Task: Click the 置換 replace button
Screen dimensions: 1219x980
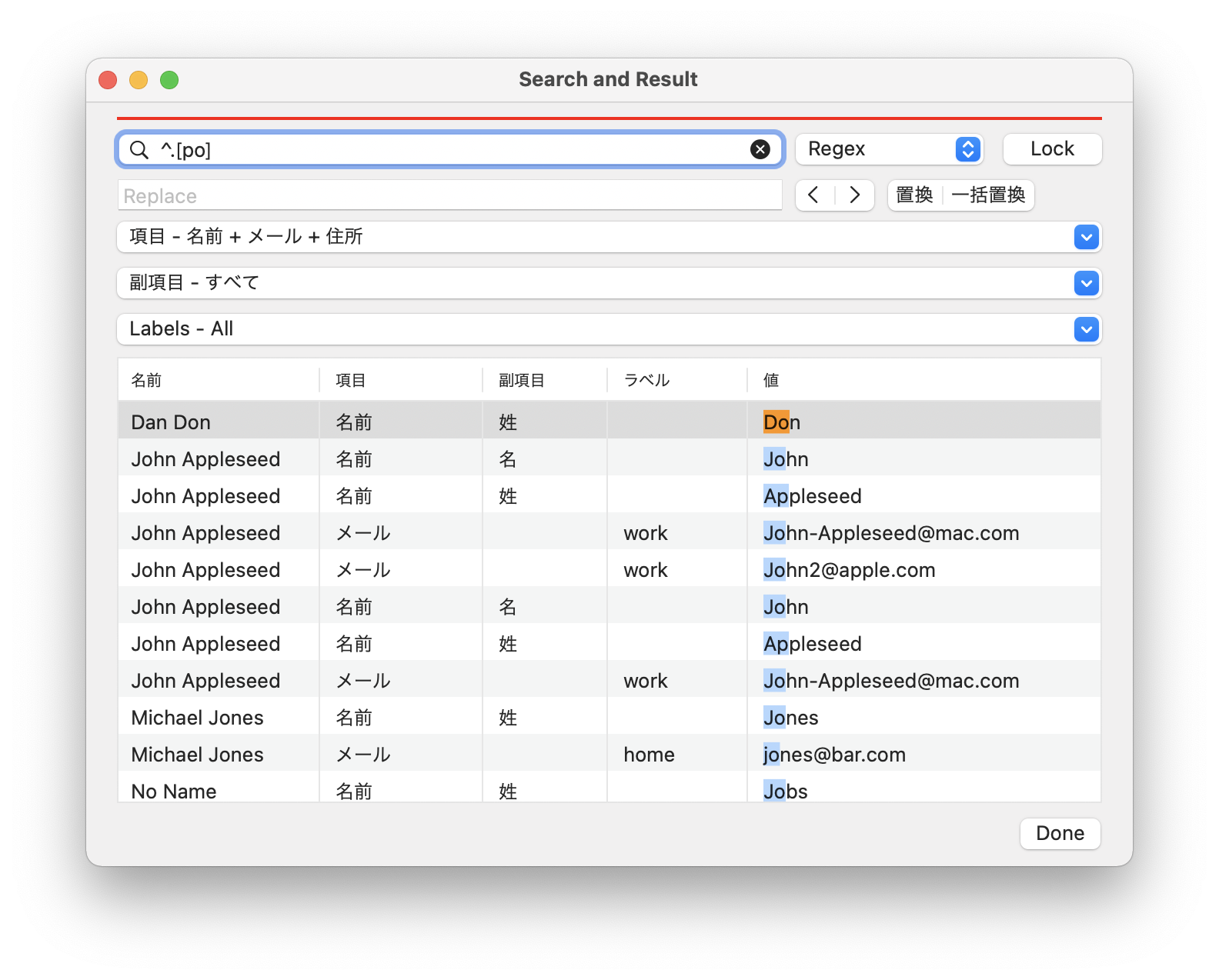Action: pos(914,195)
